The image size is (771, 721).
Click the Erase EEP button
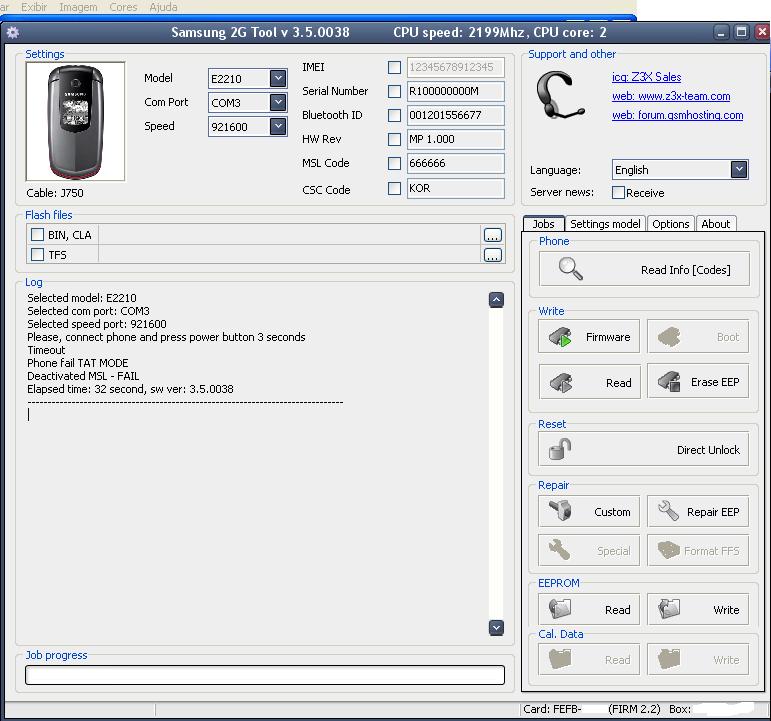[x=698, y=381]
